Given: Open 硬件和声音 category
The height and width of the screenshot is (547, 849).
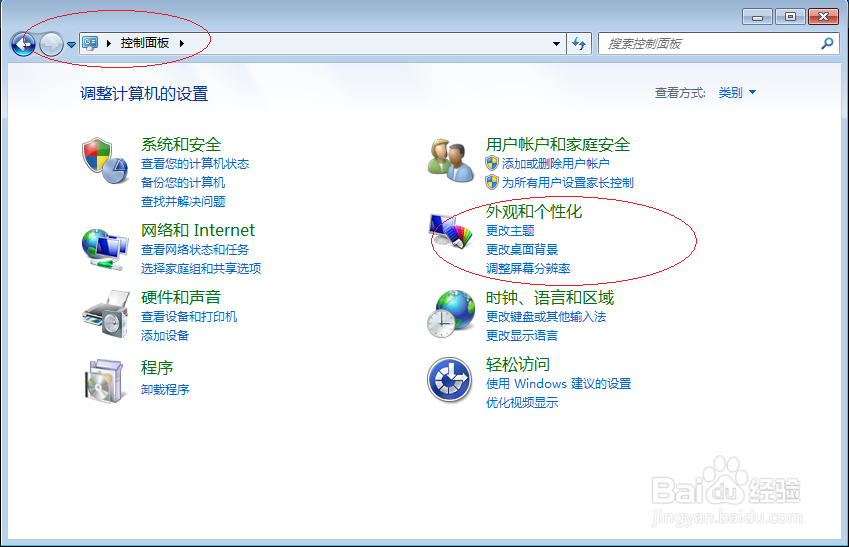Looking at the screenshot, I should 181,297.
